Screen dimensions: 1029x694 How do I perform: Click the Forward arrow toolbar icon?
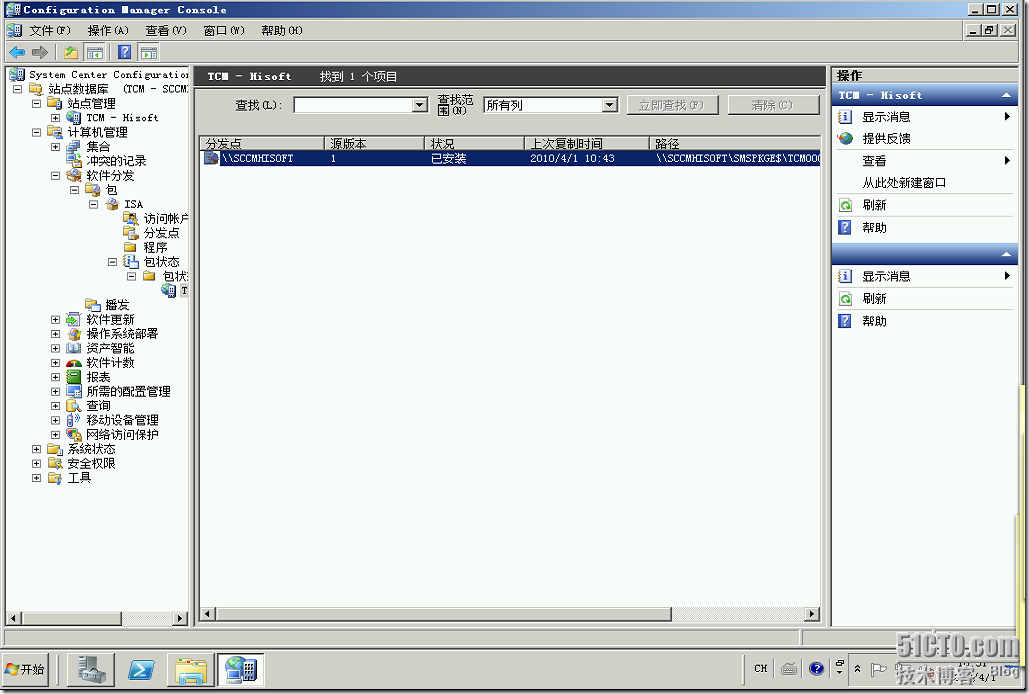40,52
